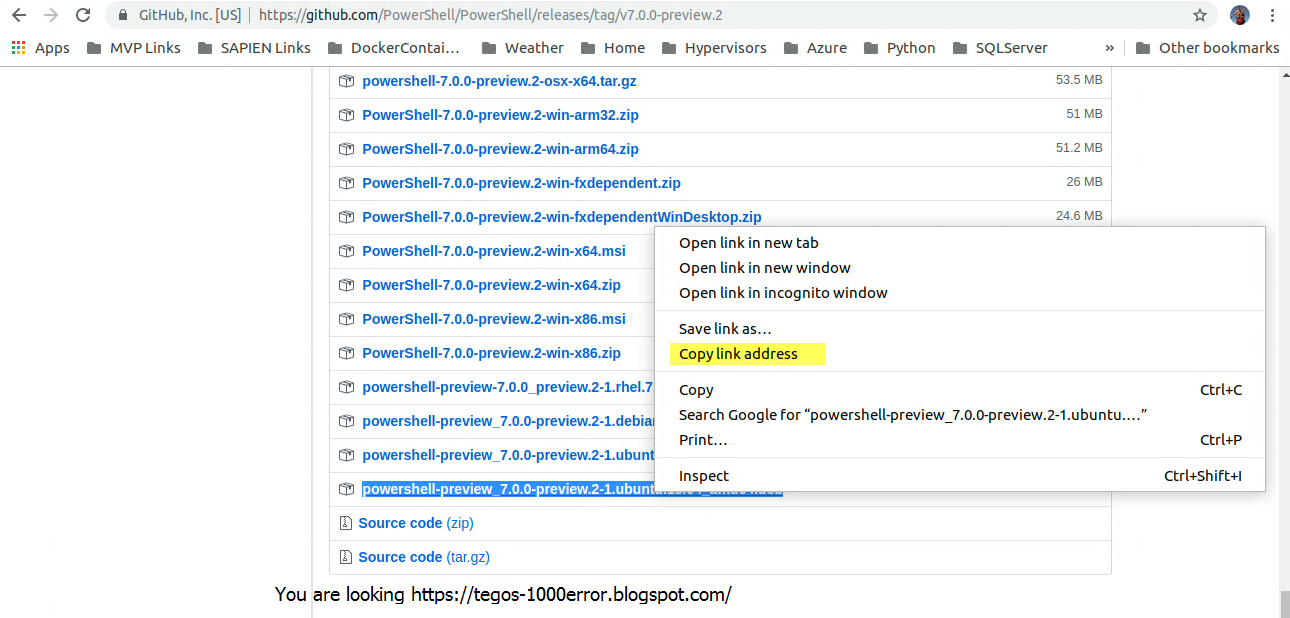Screen dimensions: 1290x618
Task: Download PowerShell-7.0.0-preview.2-win-x86.msi
Action: coord(494,319)
